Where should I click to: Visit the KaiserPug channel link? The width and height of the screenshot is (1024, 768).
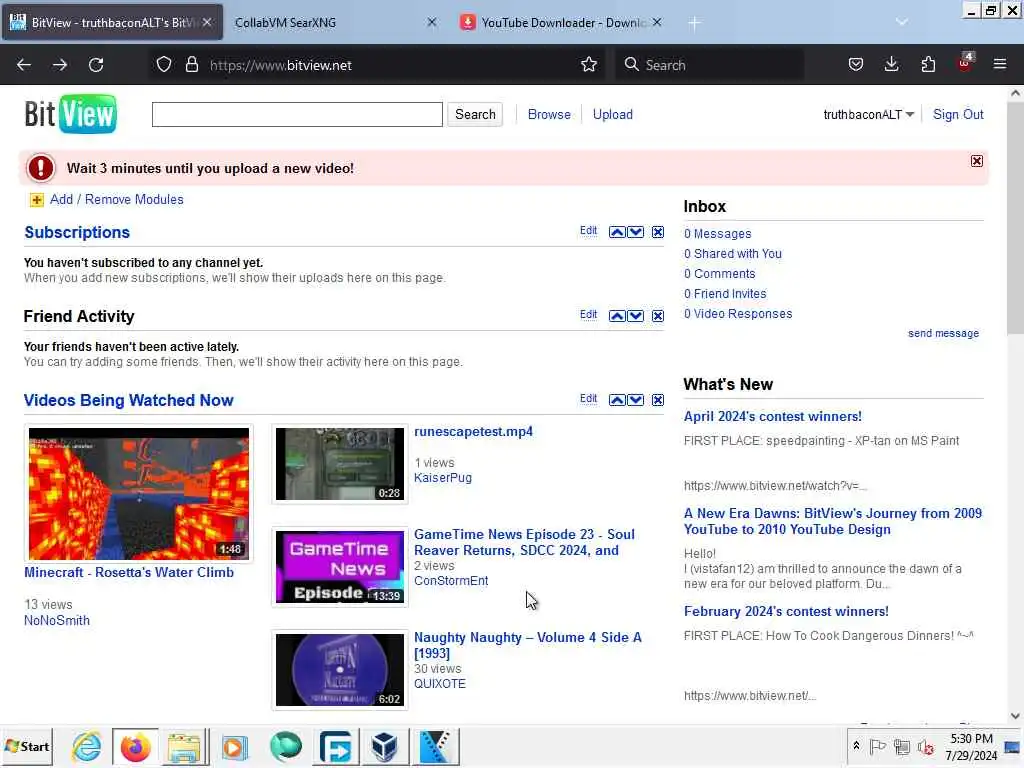[x=443, y=477]
